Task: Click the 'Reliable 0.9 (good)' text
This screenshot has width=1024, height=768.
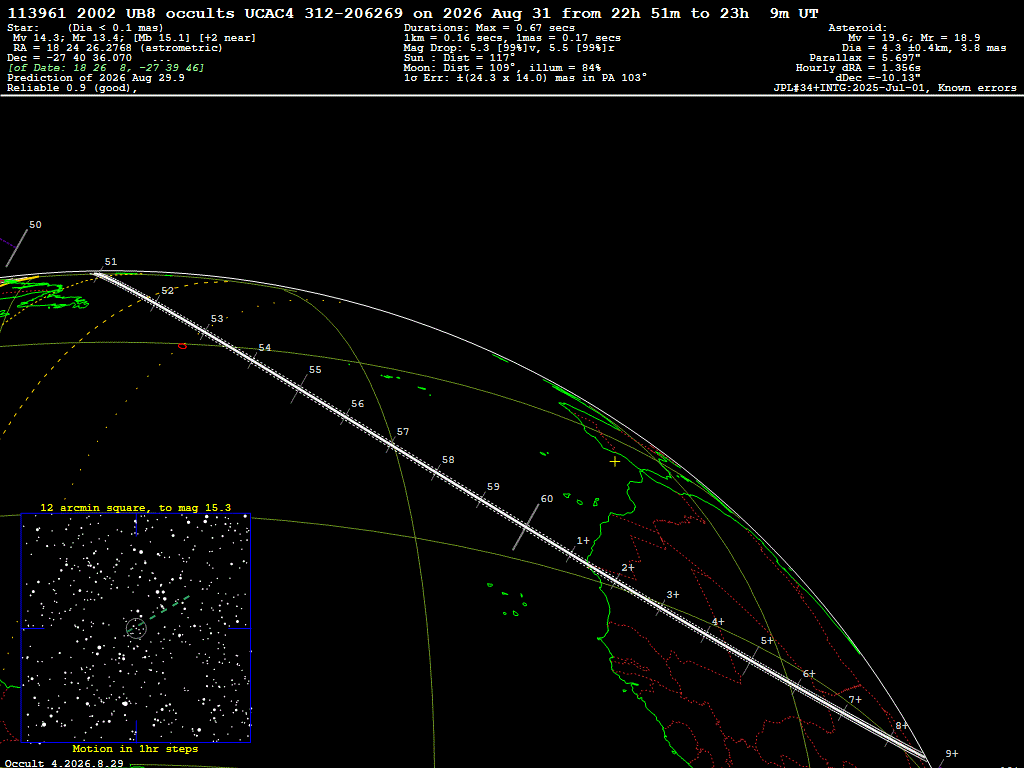Action: click(x=72, y=88)
